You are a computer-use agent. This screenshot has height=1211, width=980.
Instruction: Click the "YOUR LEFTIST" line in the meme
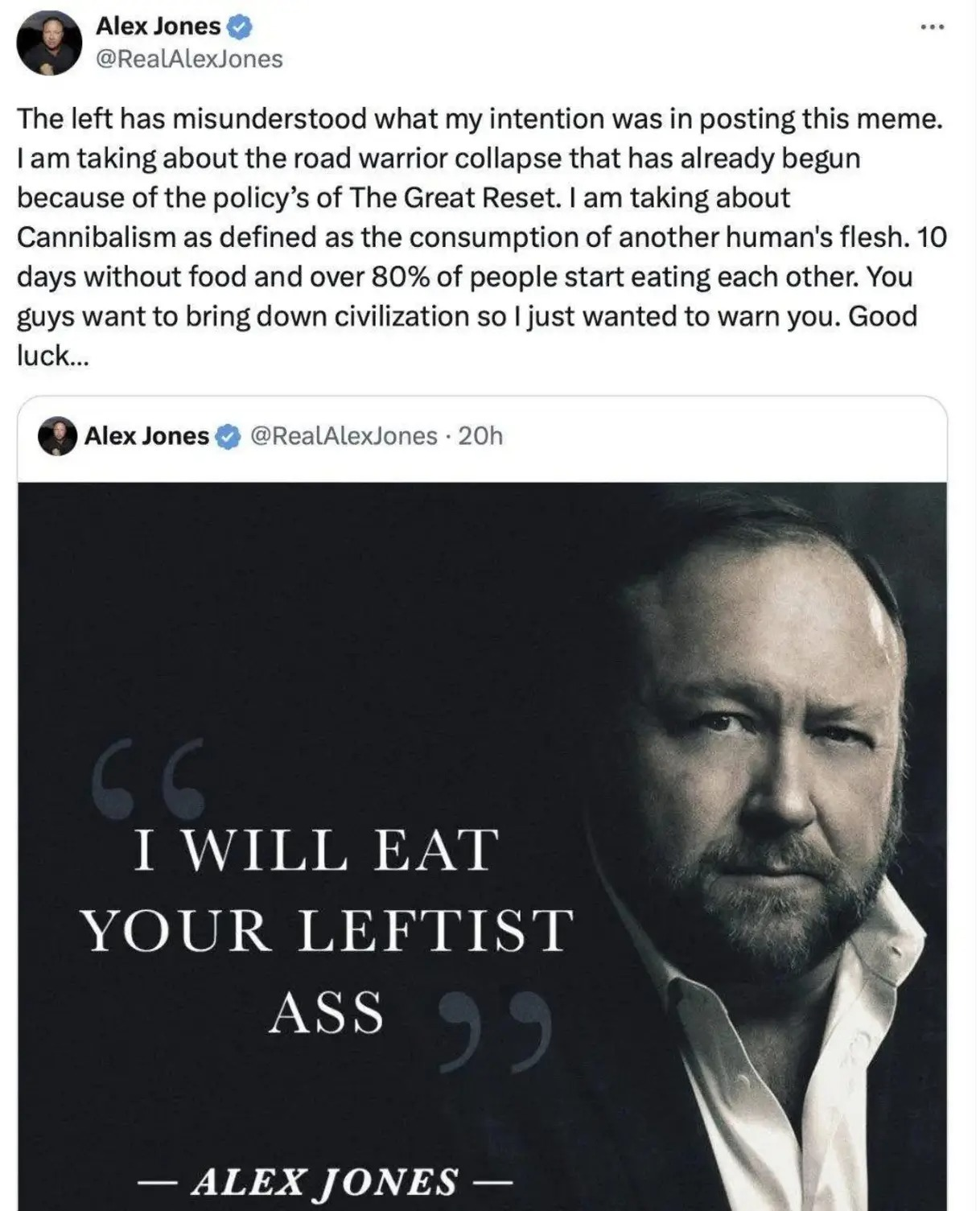pyautogui.click(x=327, y=930)
